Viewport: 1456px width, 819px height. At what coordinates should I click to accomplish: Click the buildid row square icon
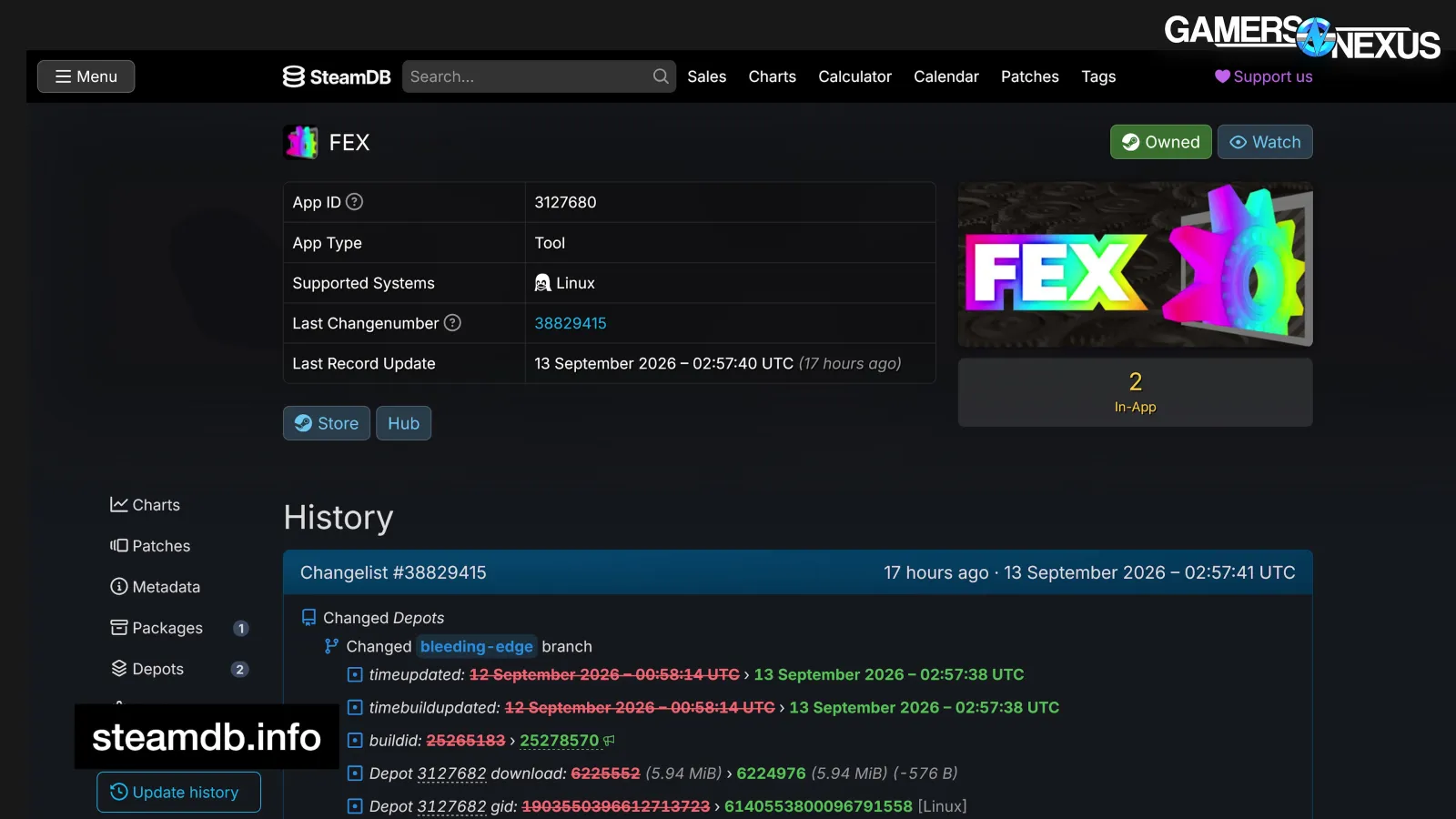(355, 741)
